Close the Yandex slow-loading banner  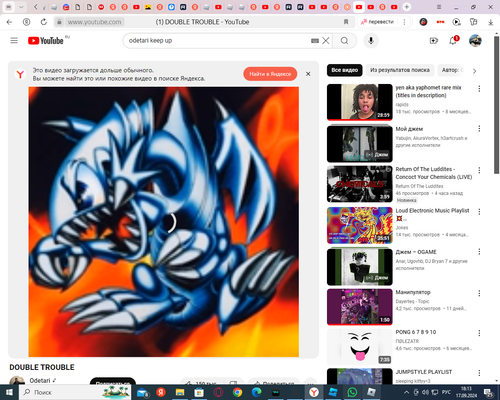308,74
